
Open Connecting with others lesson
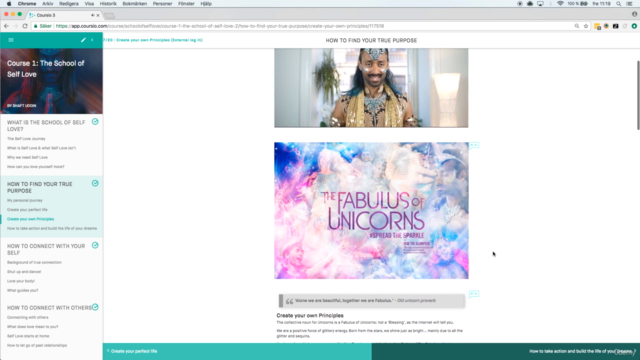click(27, 317)
